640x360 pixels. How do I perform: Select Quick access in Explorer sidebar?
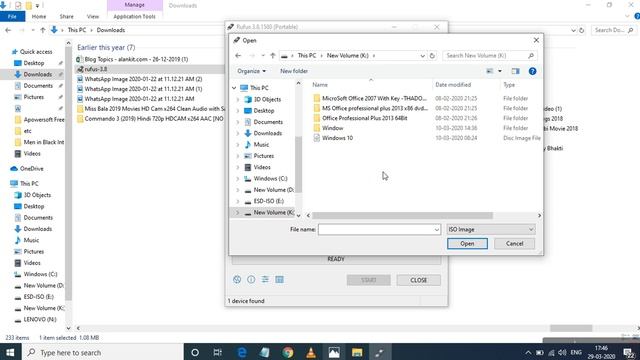(36, 52)
